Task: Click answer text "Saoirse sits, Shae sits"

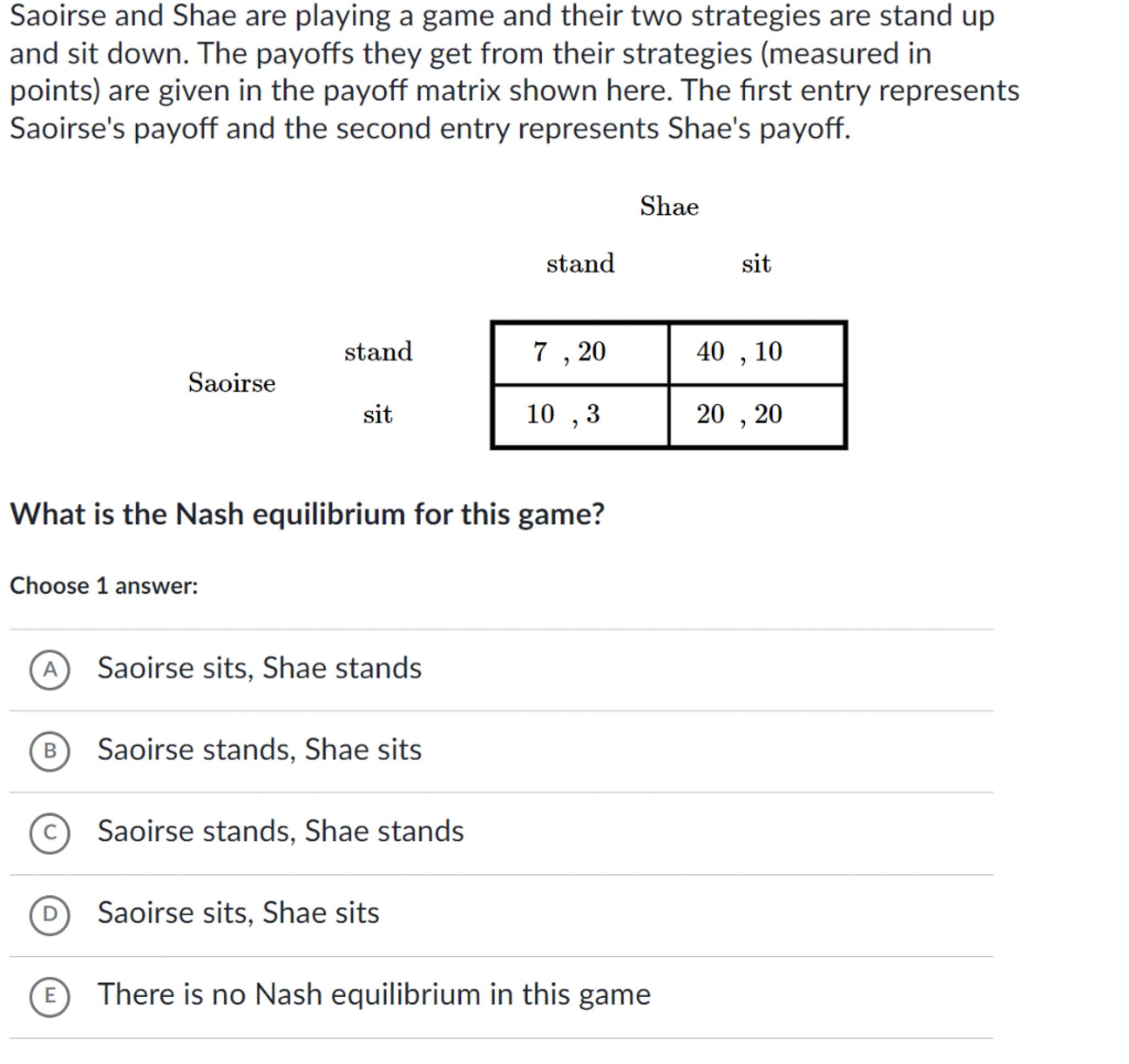Action: tap(238, 913)
